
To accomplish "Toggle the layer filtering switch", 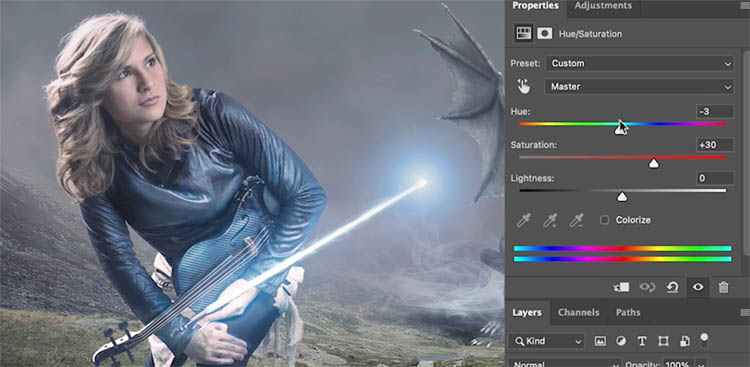I will point(704,340).
